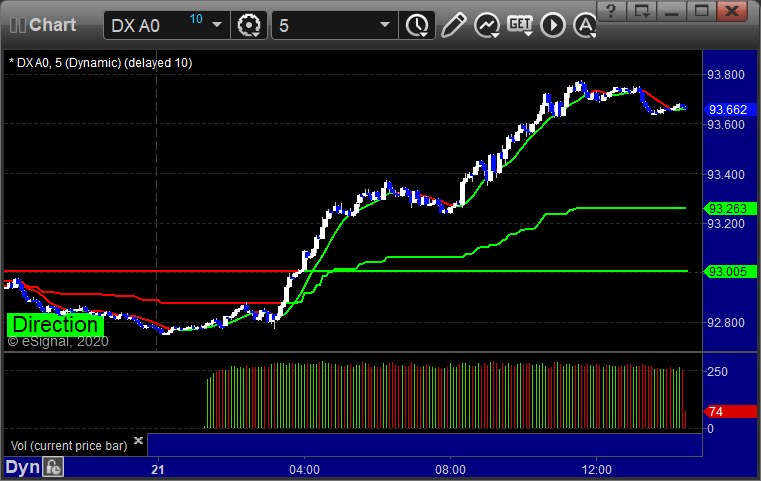
Task: Open the alerts A icon menu
Action: (585, 25)
